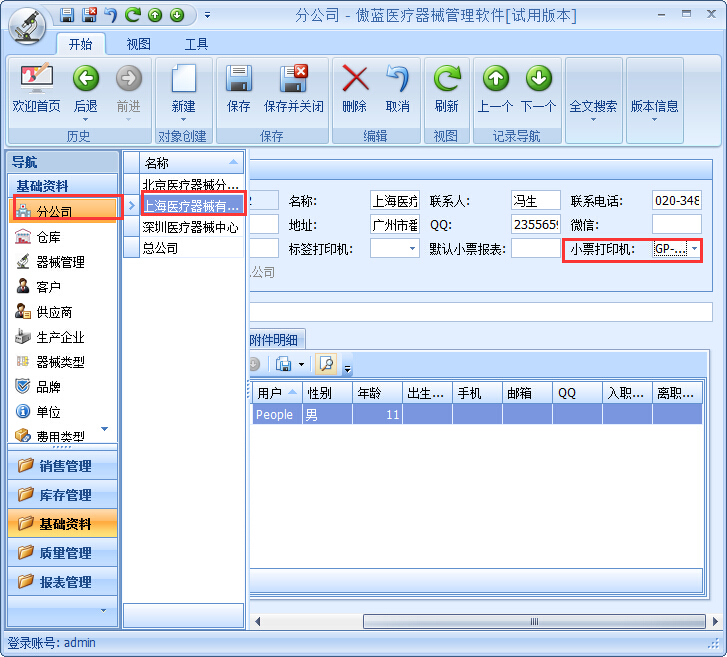Click the 新建 new document icon
Image resolution: width=727 pixels, height=657 pixels.
183,80
